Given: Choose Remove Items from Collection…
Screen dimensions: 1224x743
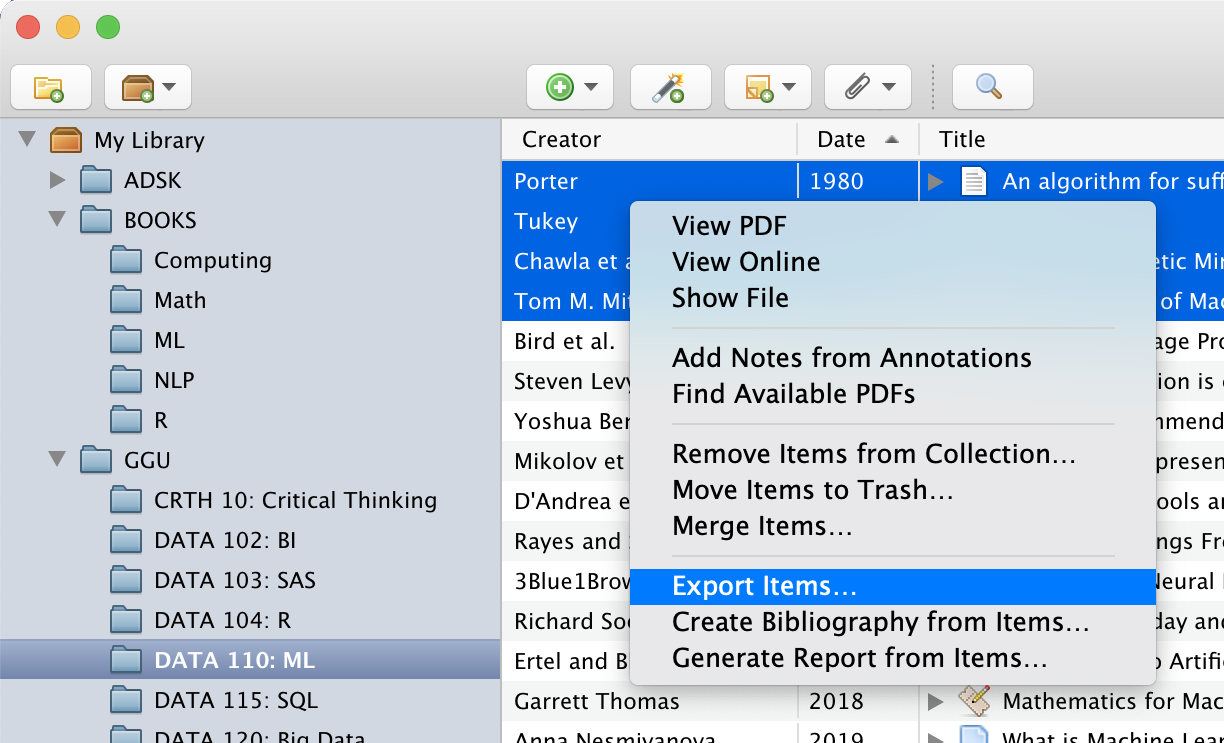Looking at the screenshot, I should pyautogui.click(x=892, y=454).
